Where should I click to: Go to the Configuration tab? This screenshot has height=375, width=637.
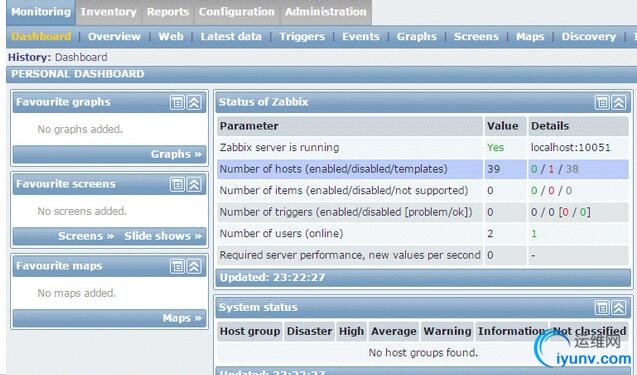tap(236, 12)
